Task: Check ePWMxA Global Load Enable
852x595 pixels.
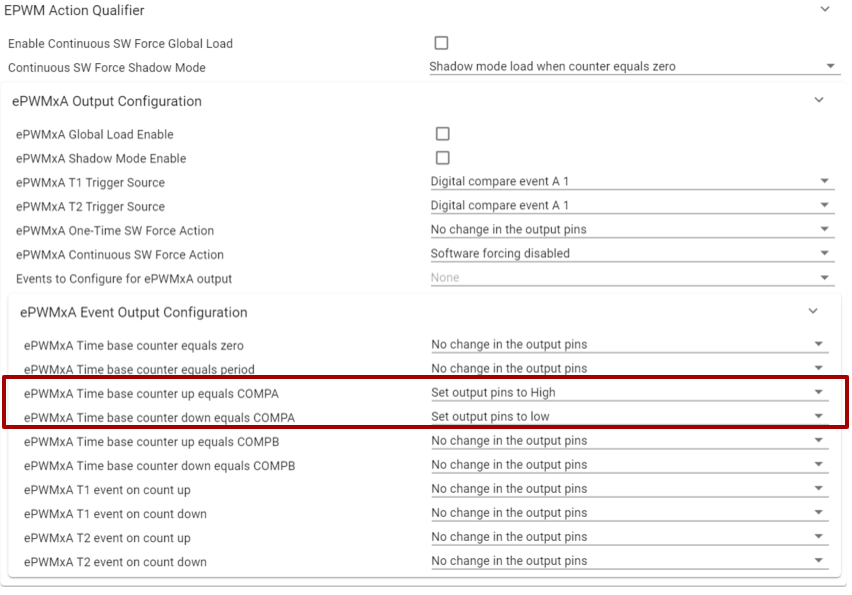Action: point(442,134)
